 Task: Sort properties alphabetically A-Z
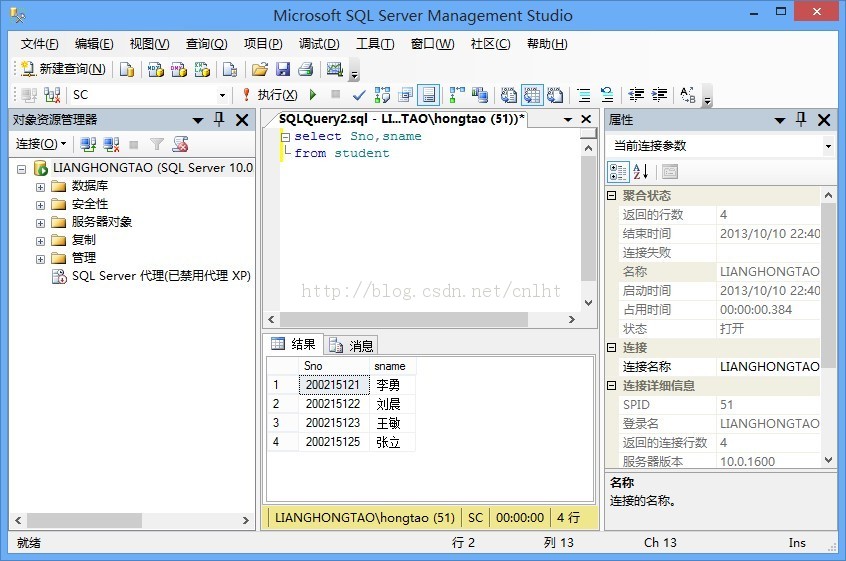640,172
